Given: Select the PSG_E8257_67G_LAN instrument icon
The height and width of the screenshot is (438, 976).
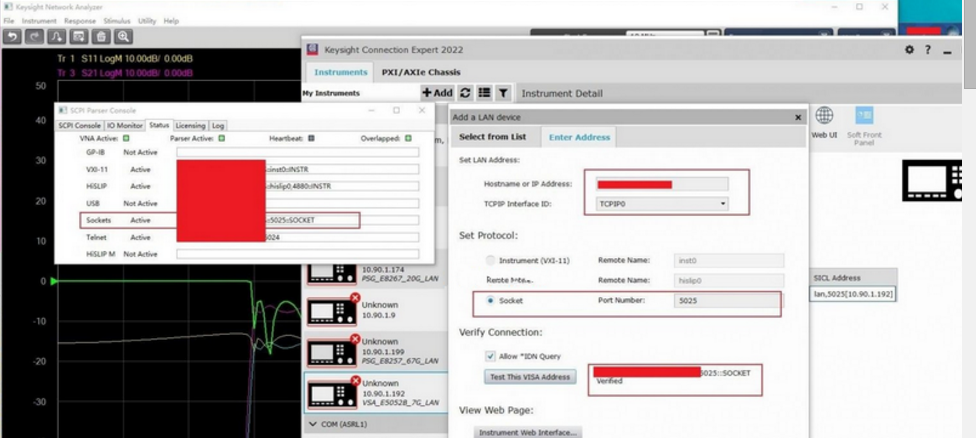Looking at the screenshot, I should click(x=332, y=352).
